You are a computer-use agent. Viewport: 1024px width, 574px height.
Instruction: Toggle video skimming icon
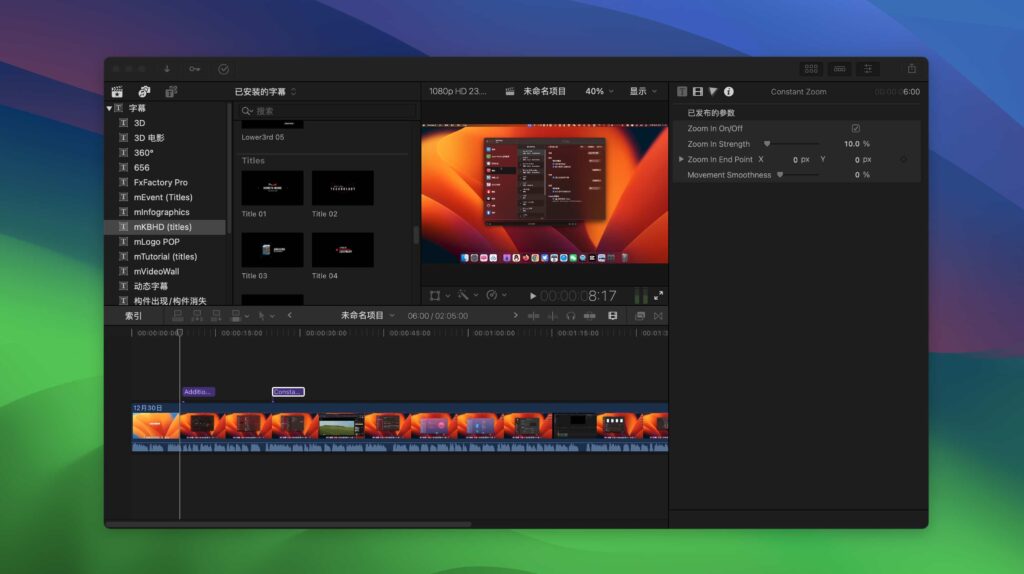(534, 316)
